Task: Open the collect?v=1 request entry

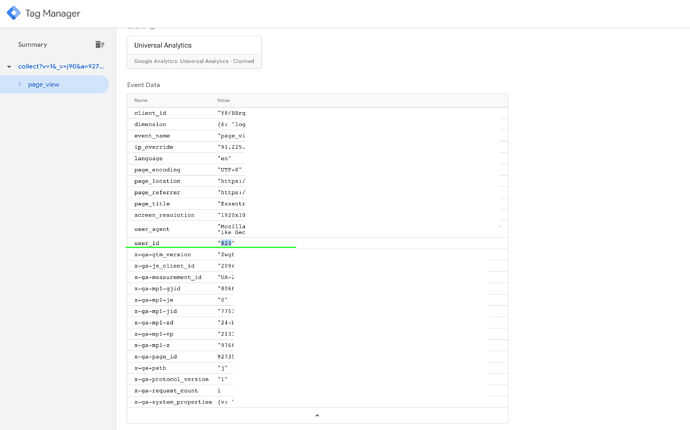Action: click(61, 66)
